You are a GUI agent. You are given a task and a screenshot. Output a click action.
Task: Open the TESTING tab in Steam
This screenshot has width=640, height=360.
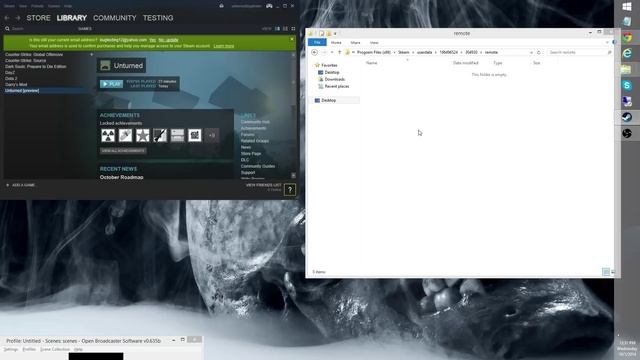[158, 18]
